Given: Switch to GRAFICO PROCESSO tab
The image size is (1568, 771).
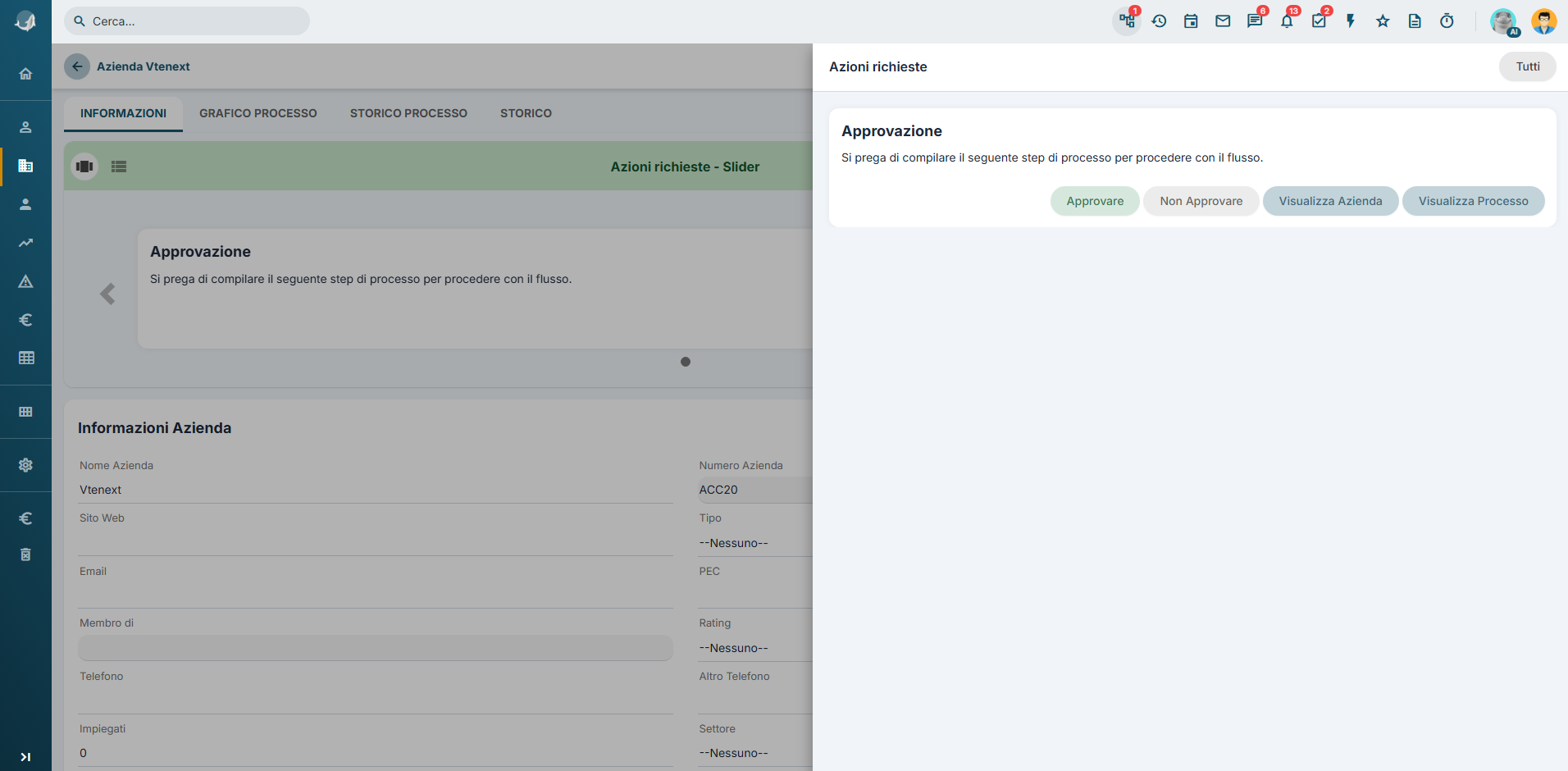Looking at the screenshot, I should point(258,113).
